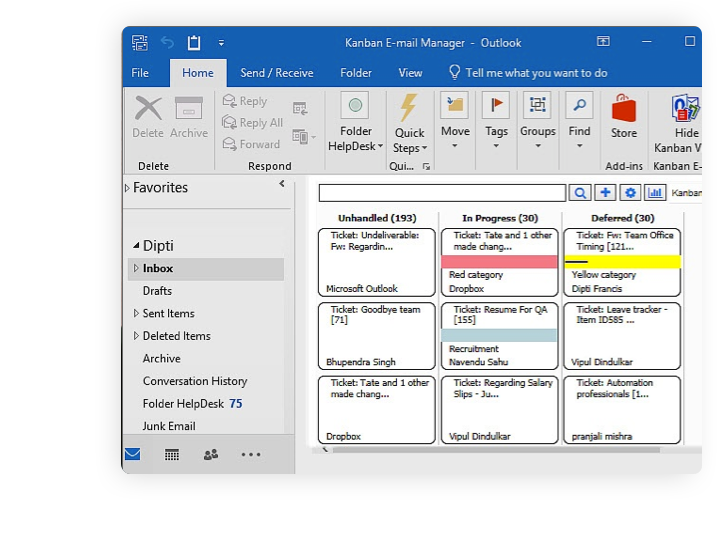Open ticket Regarding Salary Slips card
Viewport: 717px width, 536px height.
click(499, 410)
